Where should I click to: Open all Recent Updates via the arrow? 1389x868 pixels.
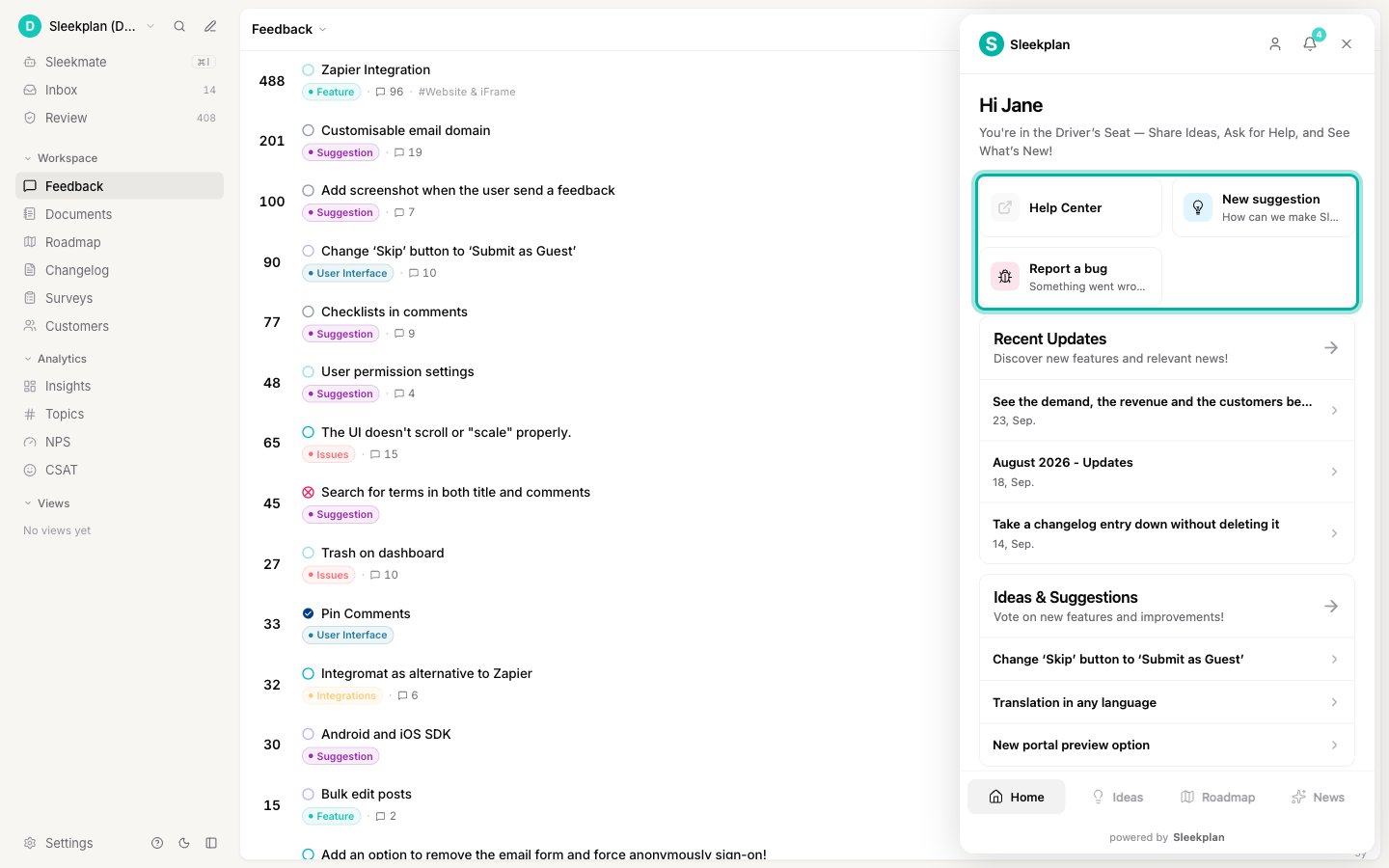[1331, 347]
